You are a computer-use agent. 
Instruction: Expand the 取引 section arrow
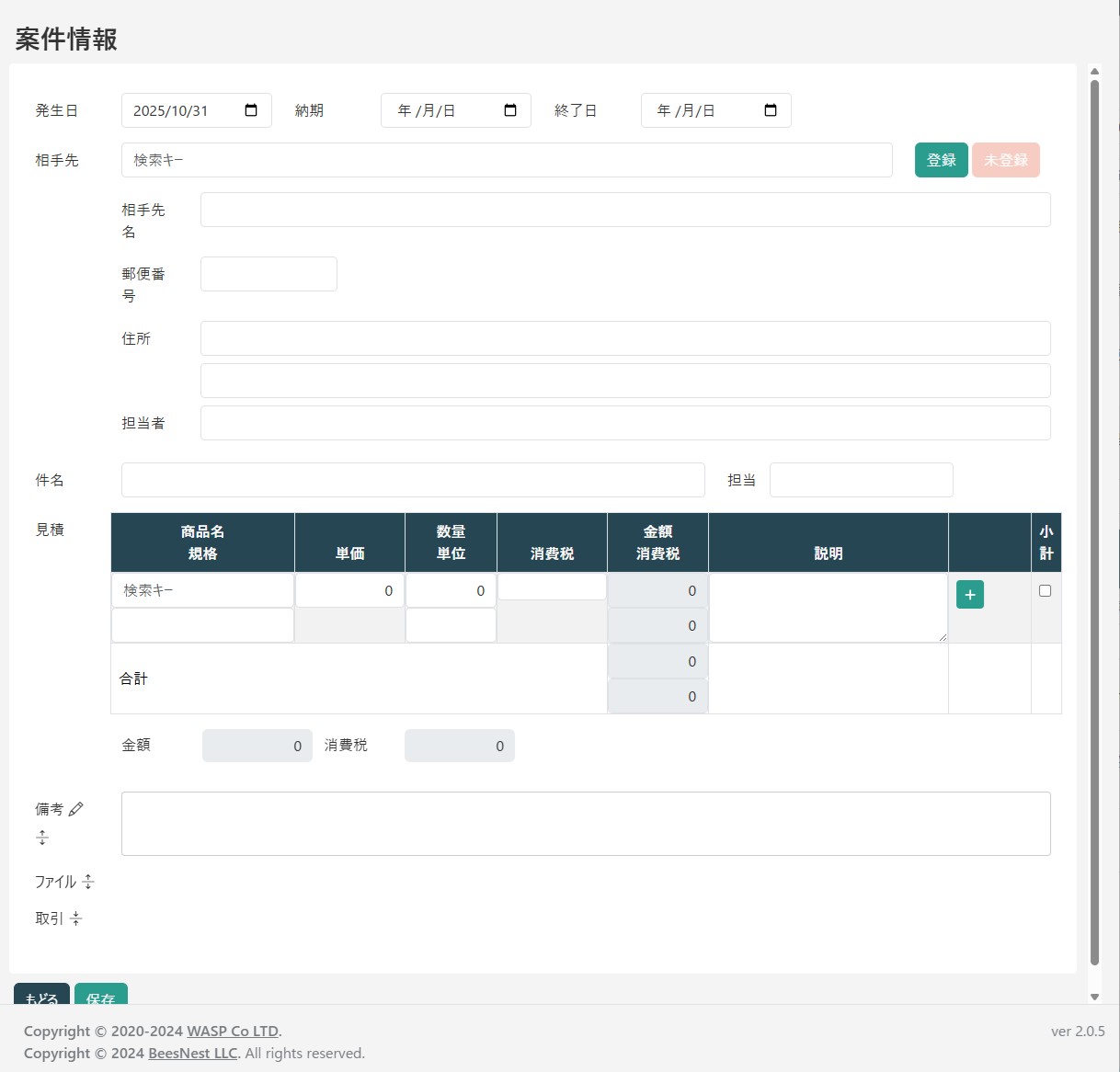click(74, 918)
